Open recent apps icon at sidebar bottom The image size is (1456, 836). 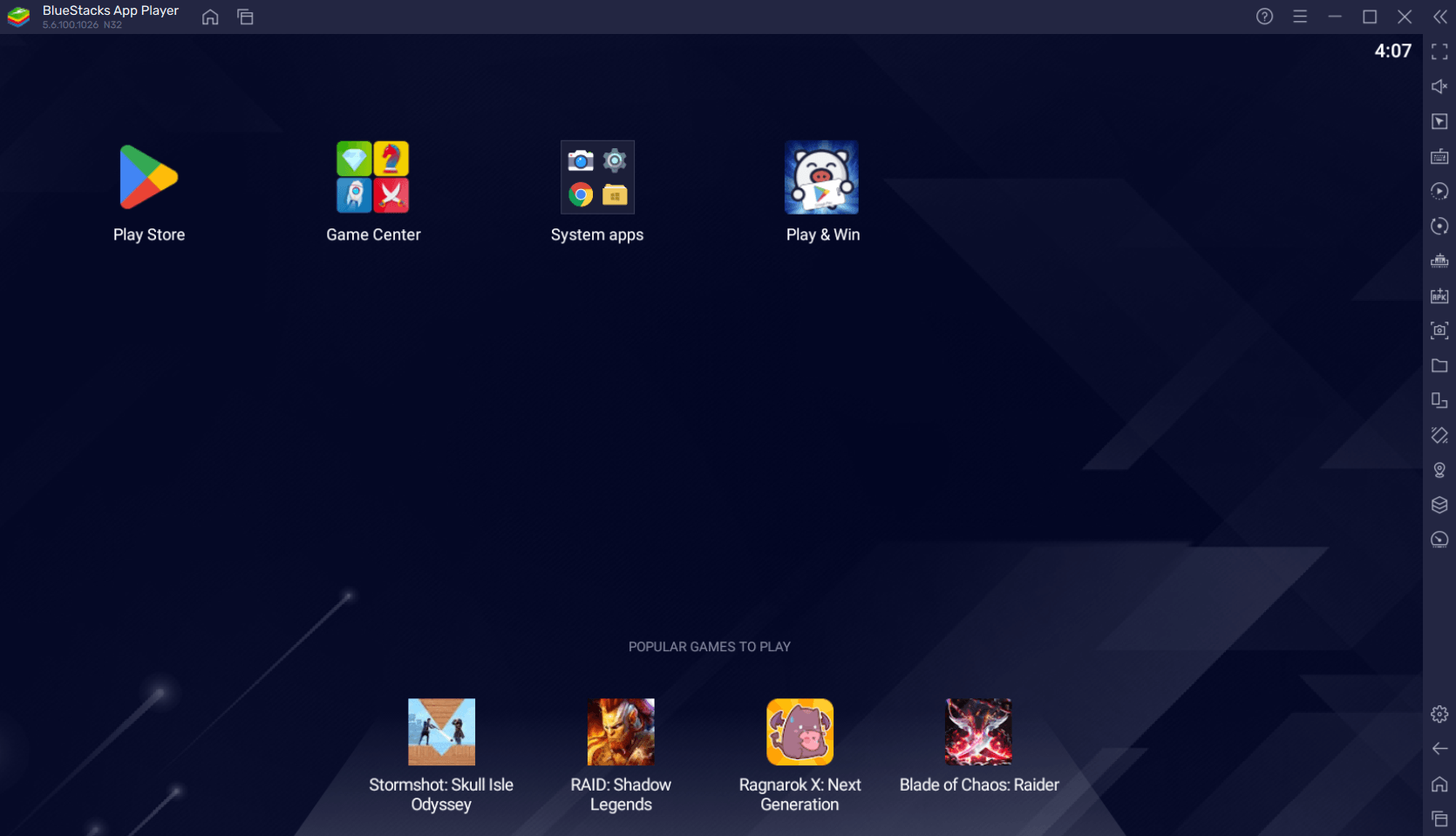click(x=1439, y=819)
